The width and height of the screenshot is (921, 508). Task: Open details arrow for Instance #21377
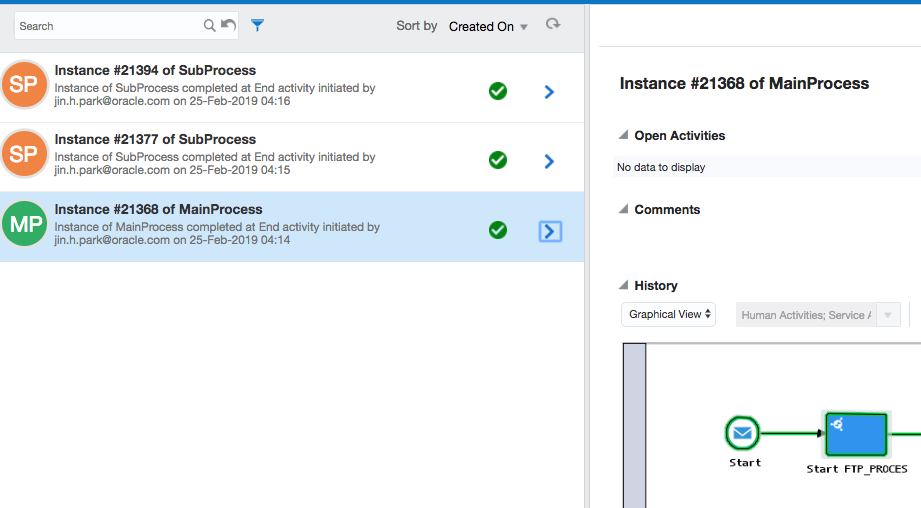coord(549,161)
